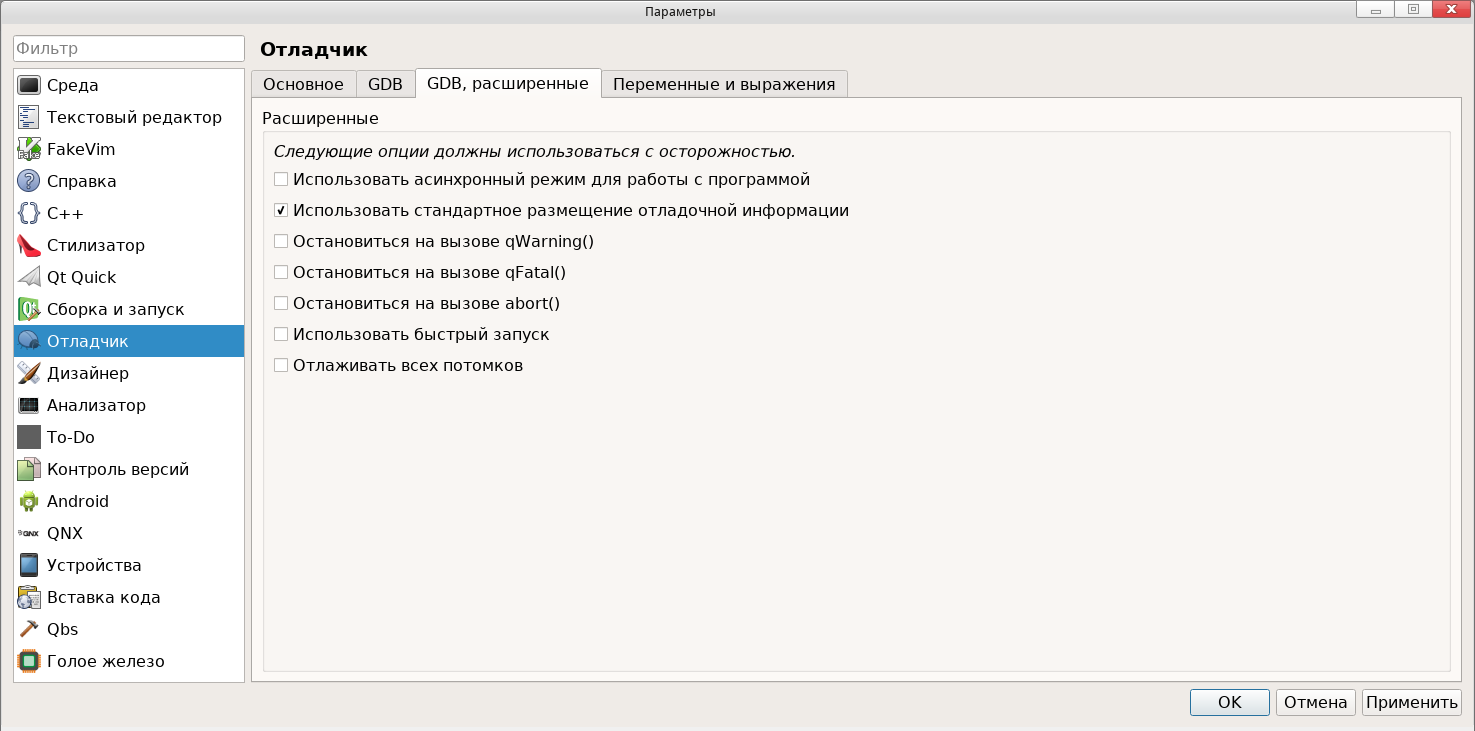Switch to the GDB tab
1475x731 pixels.
[385, 85]
